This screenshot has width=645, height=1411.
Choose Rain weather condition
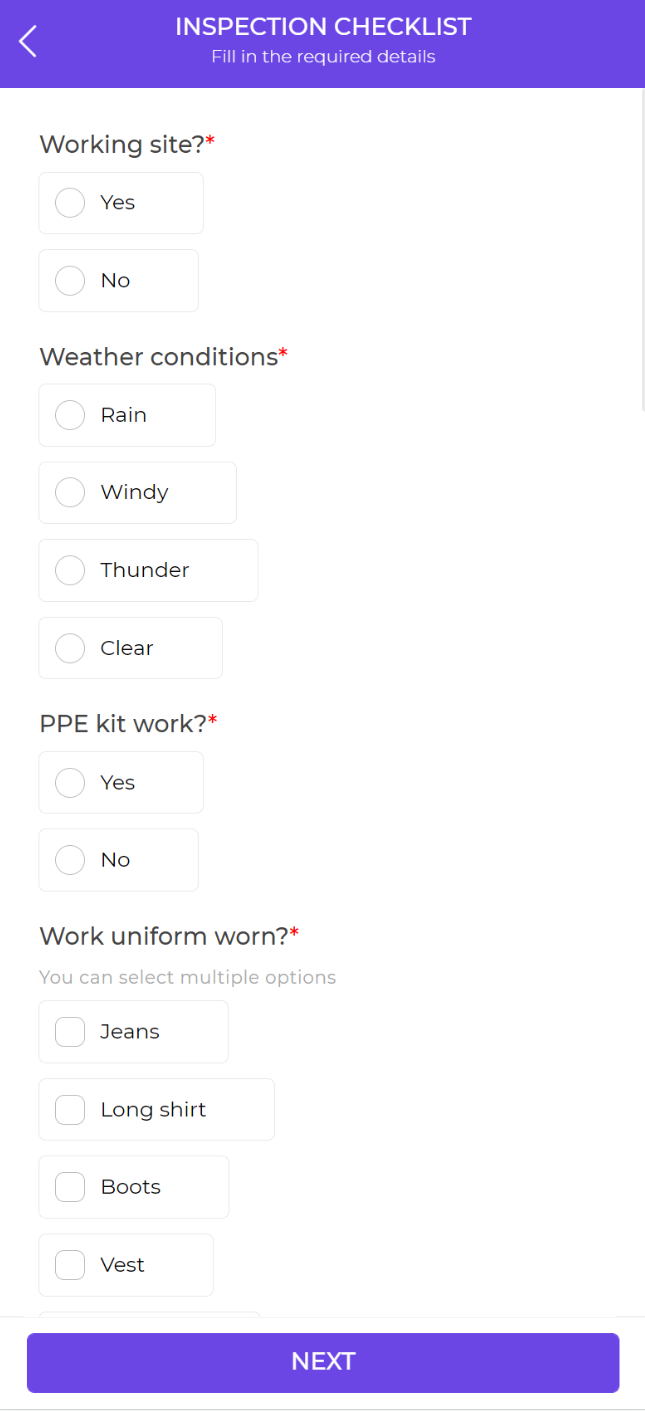point(70,415)
